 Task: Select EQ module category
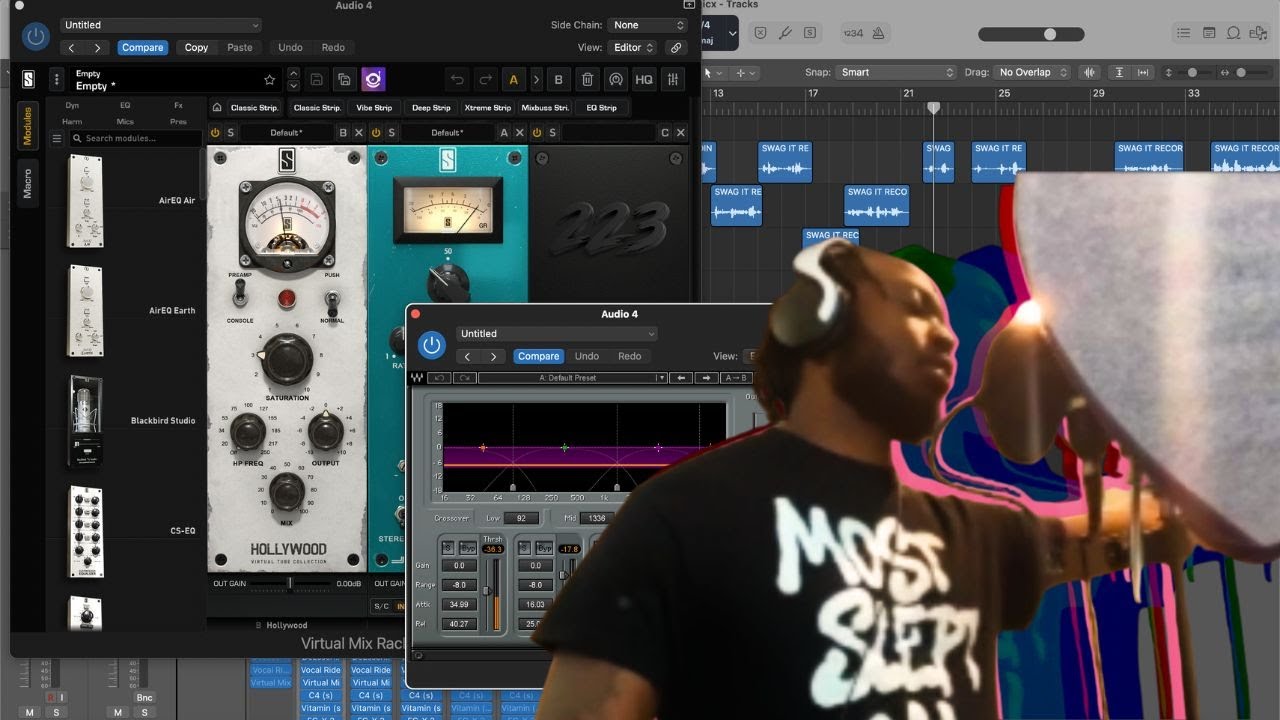125,105
